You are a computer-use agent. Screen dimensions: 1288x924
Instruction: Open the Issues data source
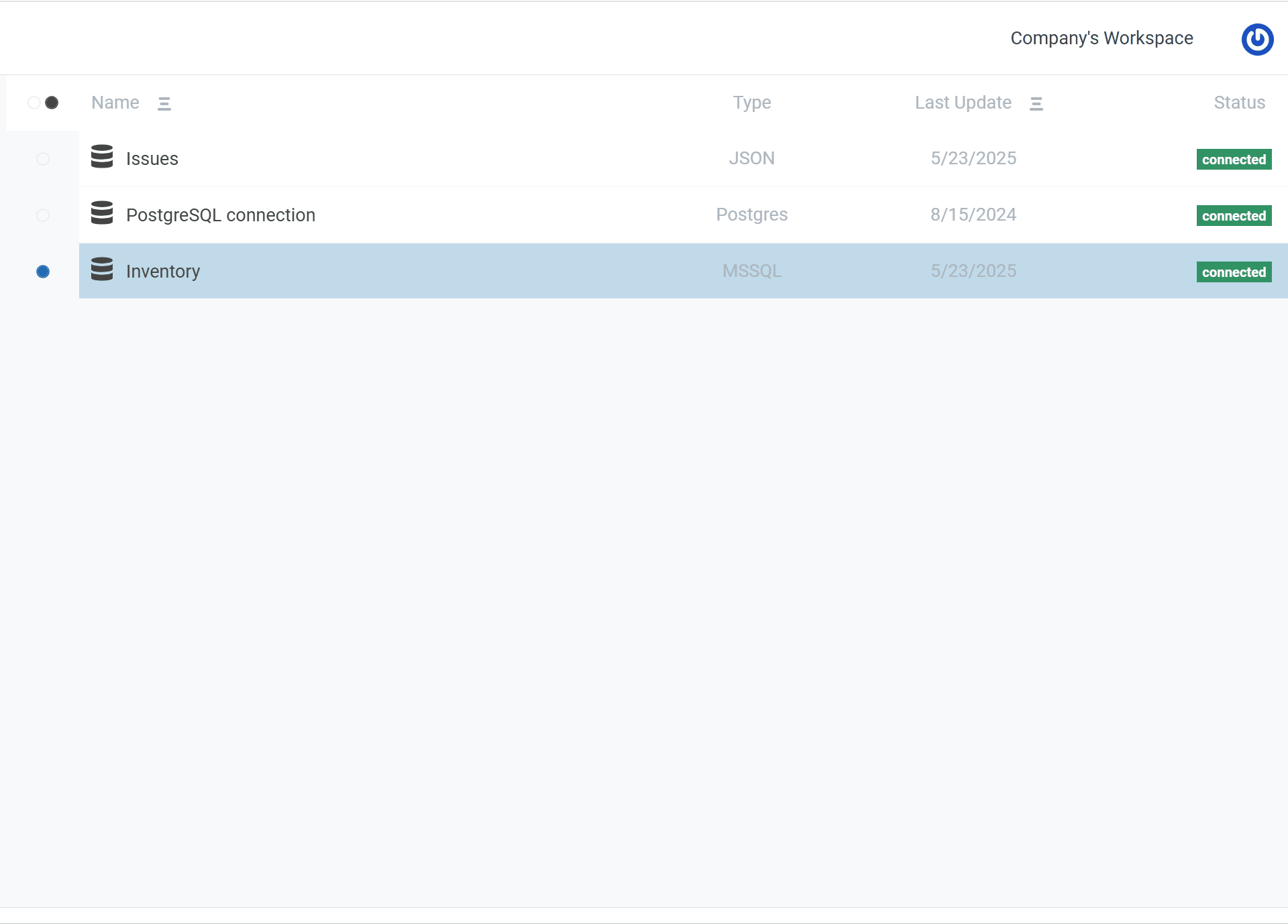coord(152,159)
